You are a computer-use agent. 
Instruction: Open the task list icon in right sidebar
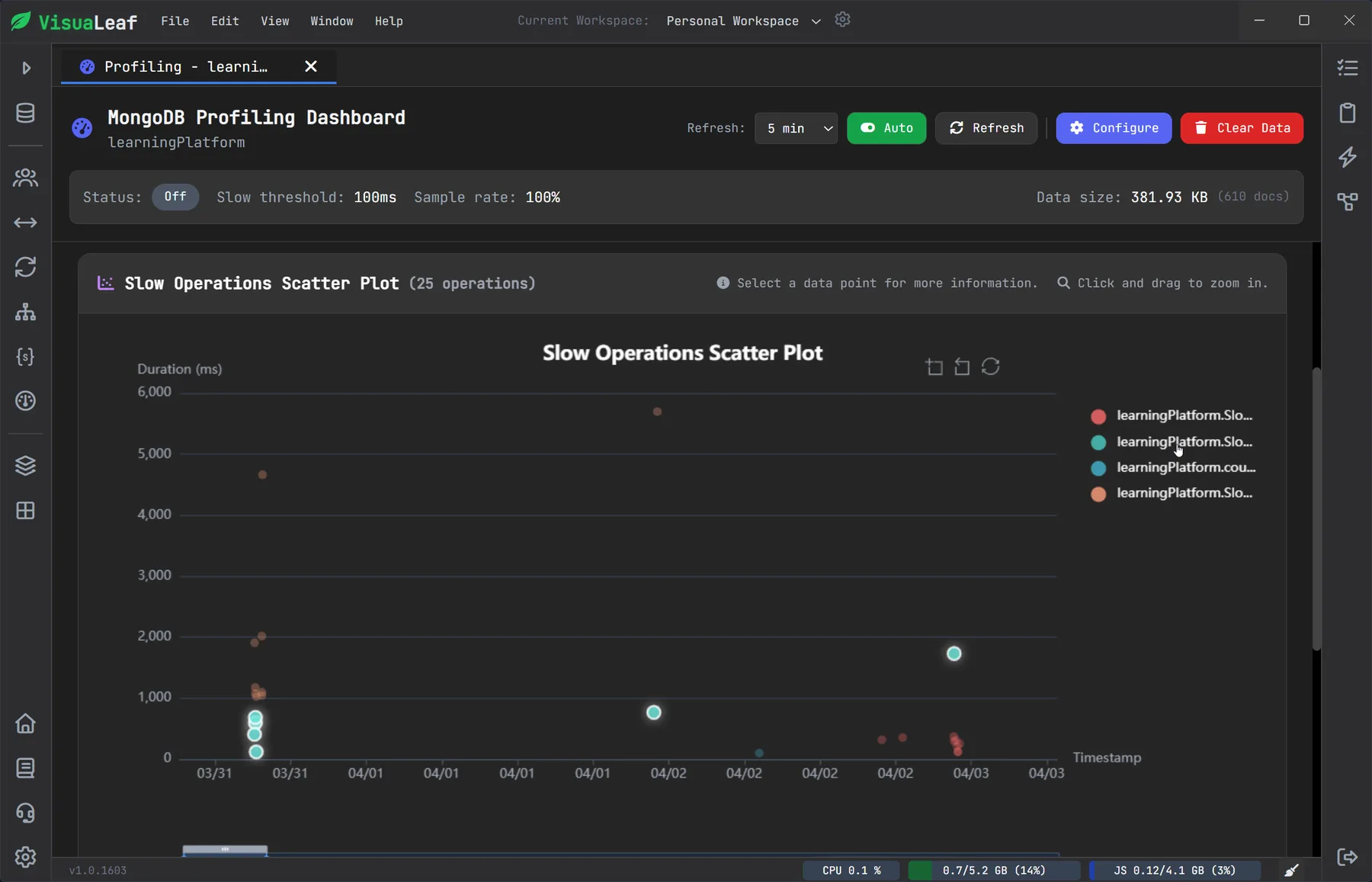pyautogui.click(x=1348, y=68)
